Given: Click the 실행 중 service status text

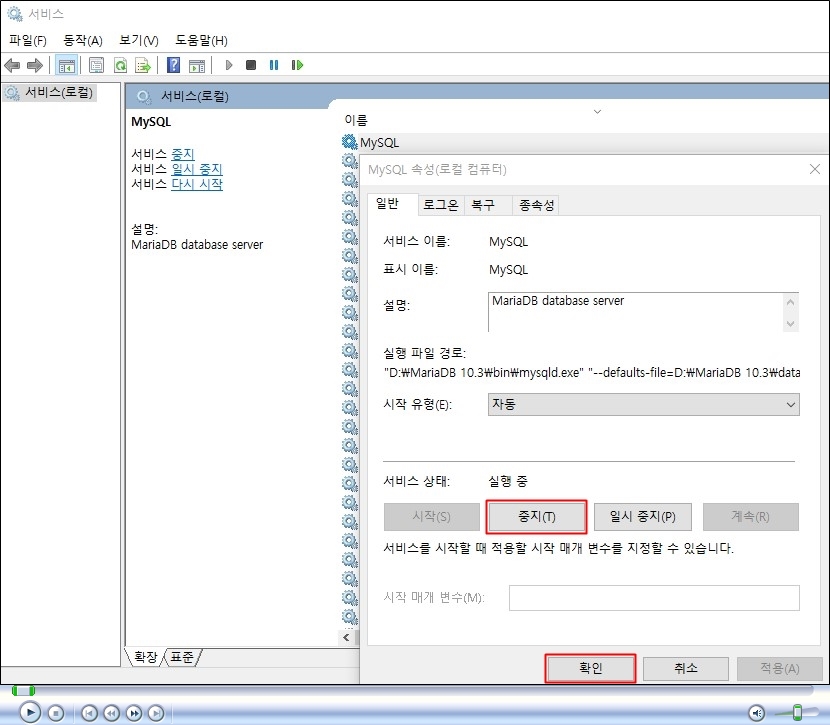Looking at the screenshot, I should (x=508, y=481).
